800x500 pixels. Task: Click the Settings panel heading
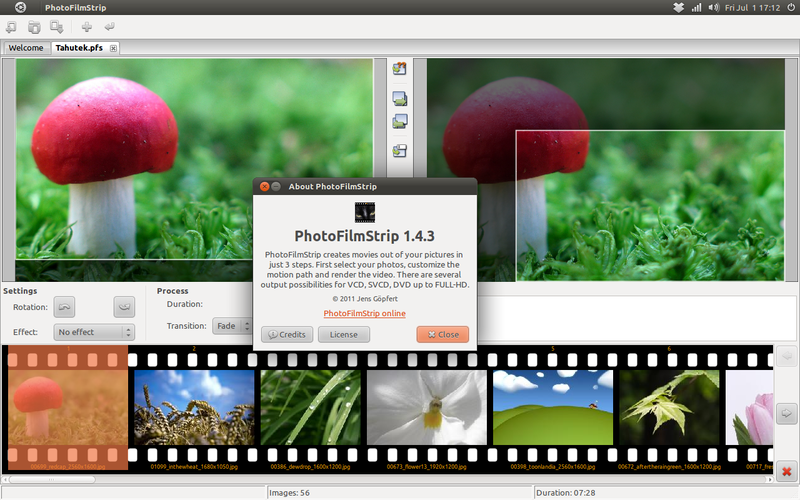20,291
